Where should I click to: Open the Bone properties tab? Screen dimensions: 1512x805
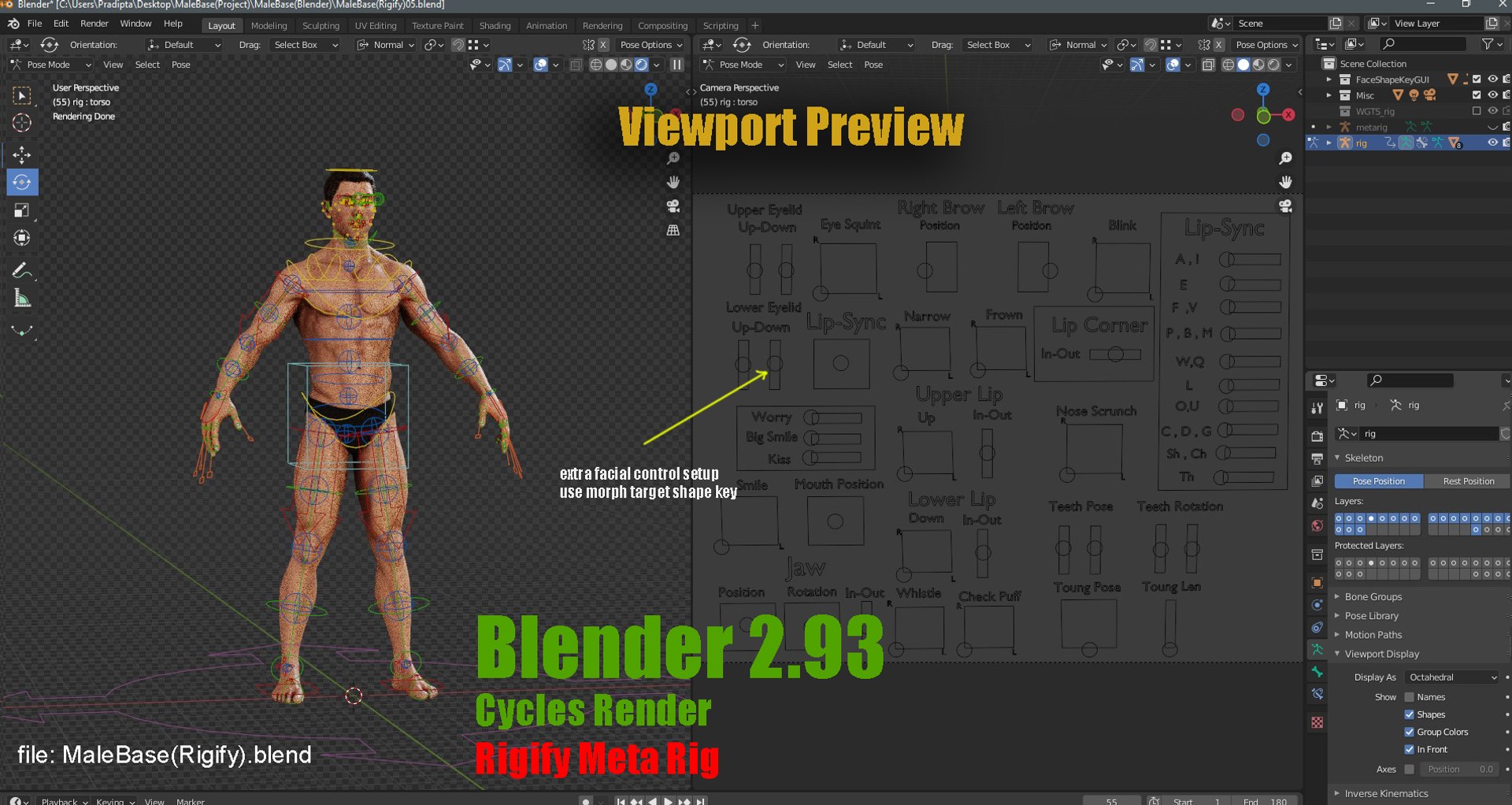(x=1317, y=672)
